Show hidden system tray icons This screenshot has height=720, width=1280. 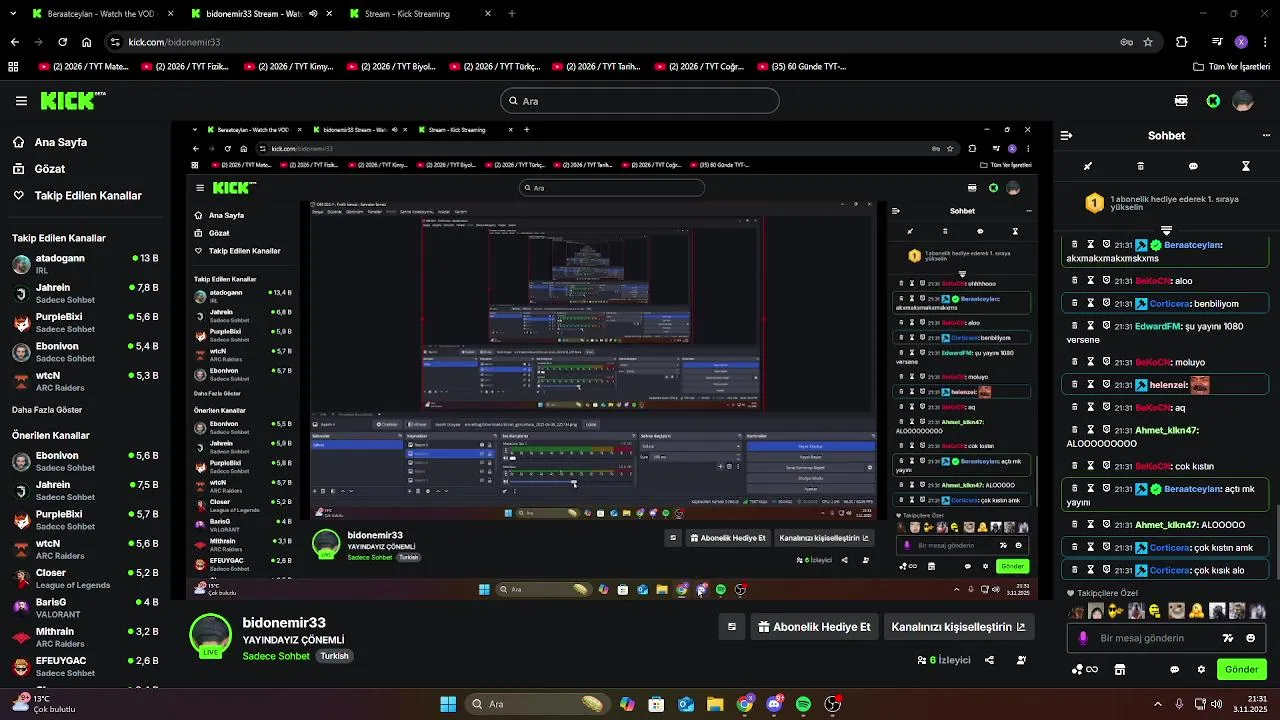[1158, 704]
